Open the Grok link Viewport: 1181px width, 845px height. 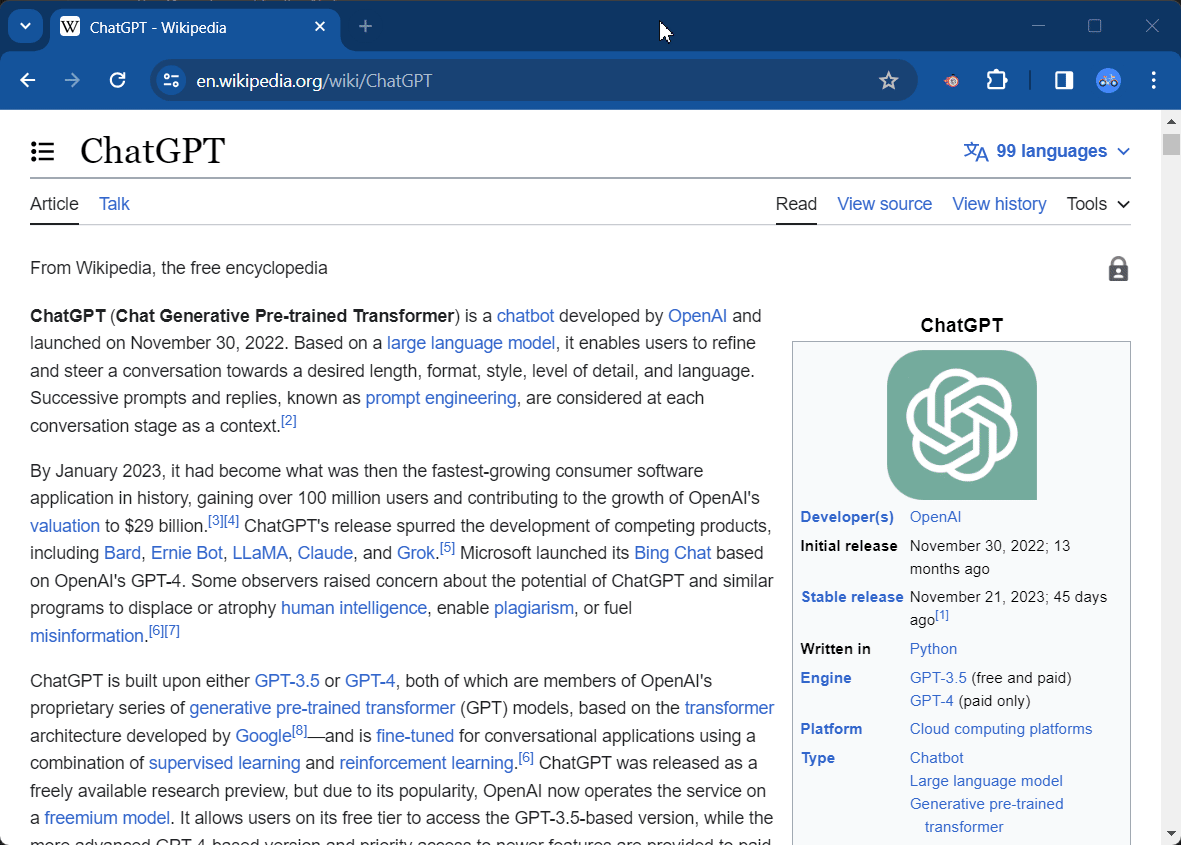pos(416,553)
